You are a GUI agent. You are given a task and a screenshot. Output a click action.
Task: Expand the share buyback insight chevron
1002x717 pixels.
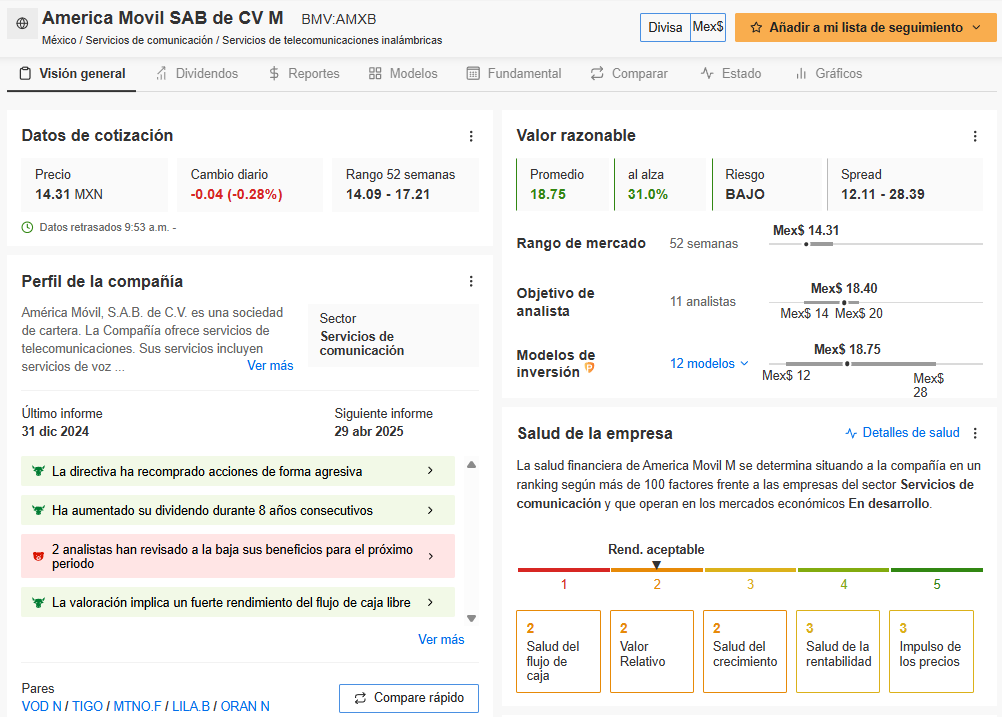coord(430,471)
